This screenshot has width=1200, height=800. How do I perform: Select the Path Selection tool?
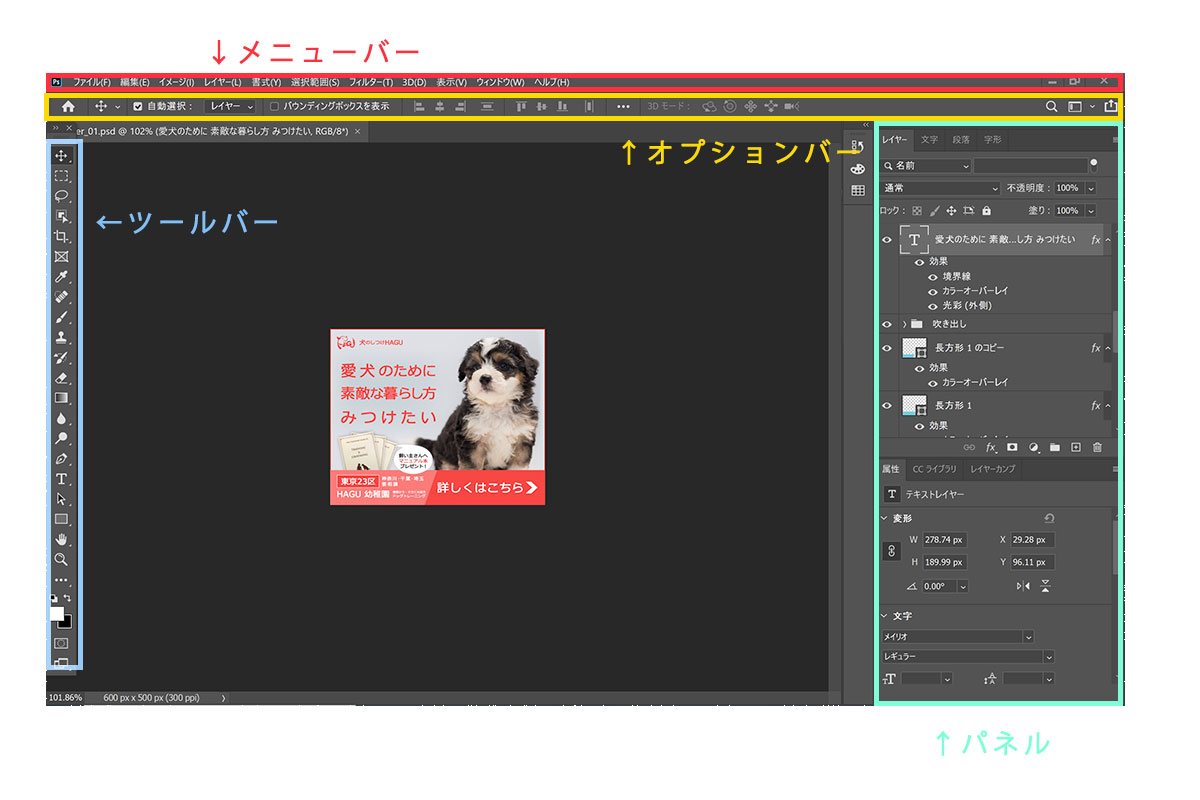61,499
